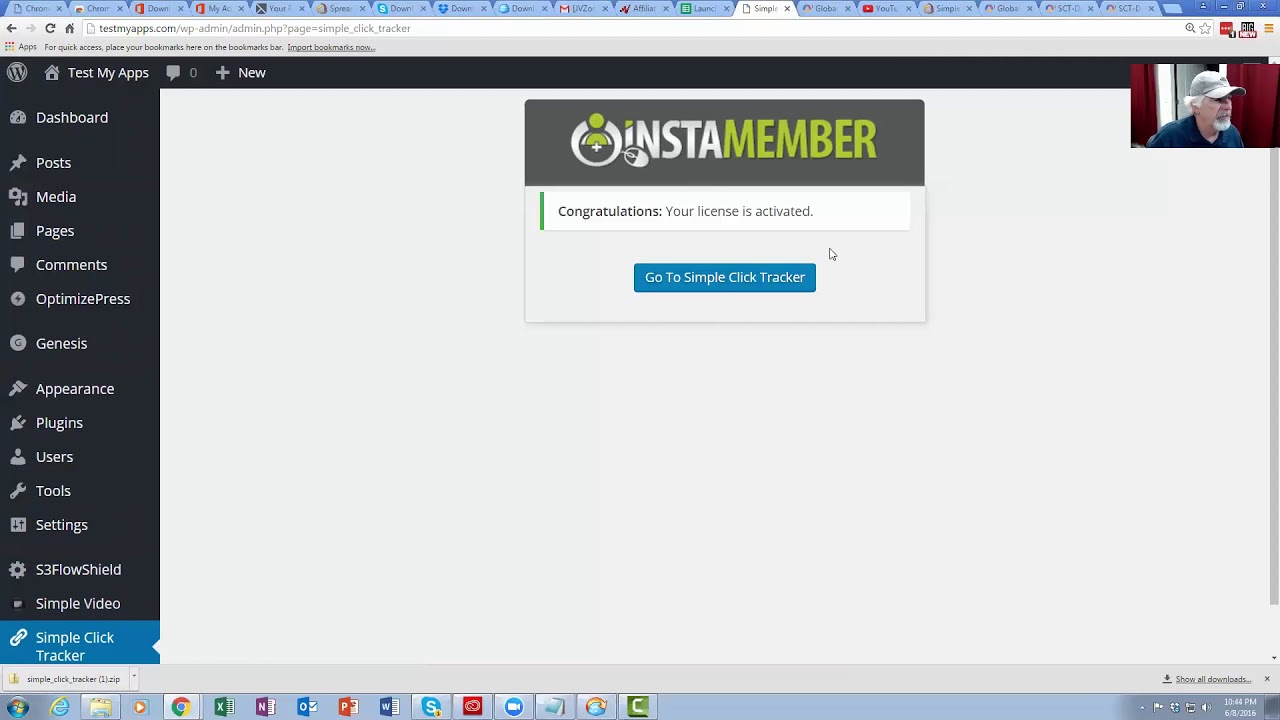Click Import bookmarks now link
This screenshot has height=720, width=1280.
(x=331, y=47)
